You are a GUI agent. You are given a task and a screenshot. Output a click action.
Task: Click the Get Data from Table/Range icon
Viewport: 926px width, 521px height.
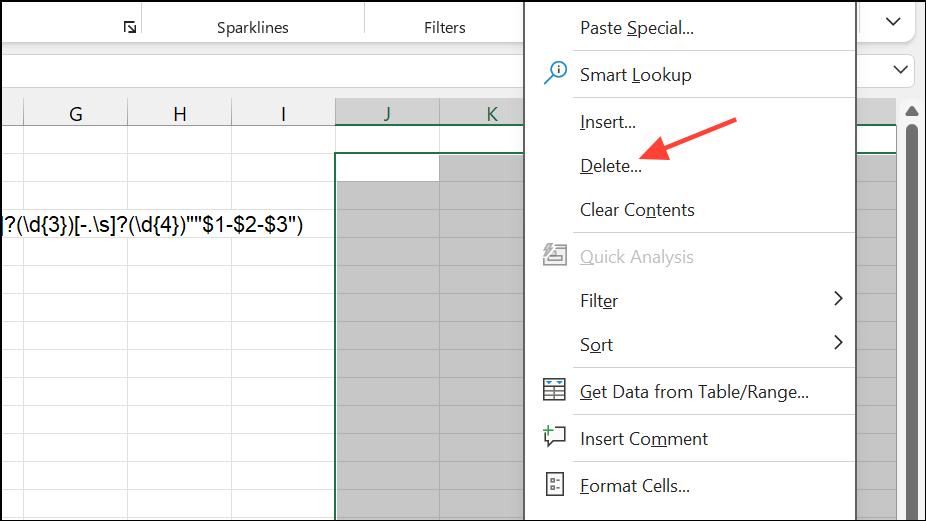(x=555, y=391)
